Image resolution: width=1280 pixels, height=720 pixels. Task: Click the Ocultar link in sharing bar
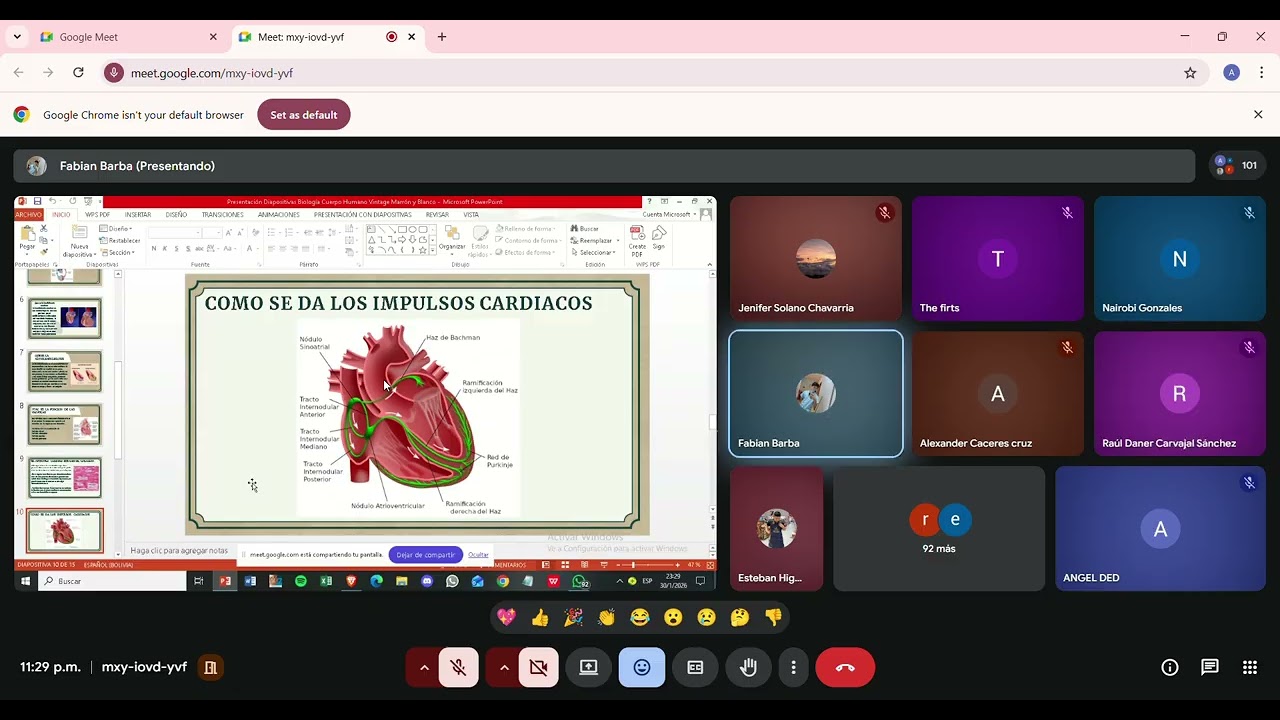[479, 555]
